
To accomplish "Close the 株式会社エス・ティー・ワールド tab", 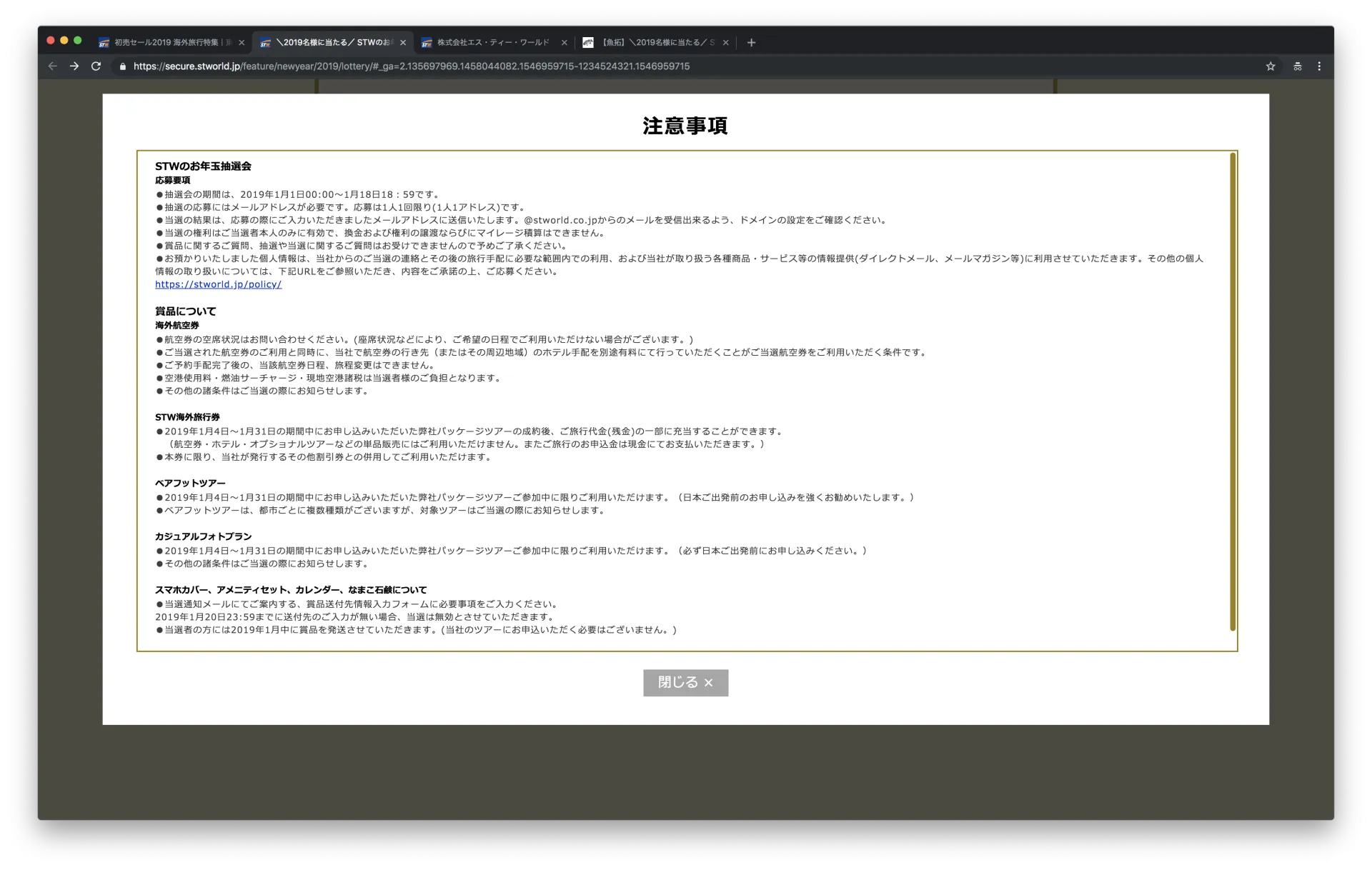I will click(565, 43).
